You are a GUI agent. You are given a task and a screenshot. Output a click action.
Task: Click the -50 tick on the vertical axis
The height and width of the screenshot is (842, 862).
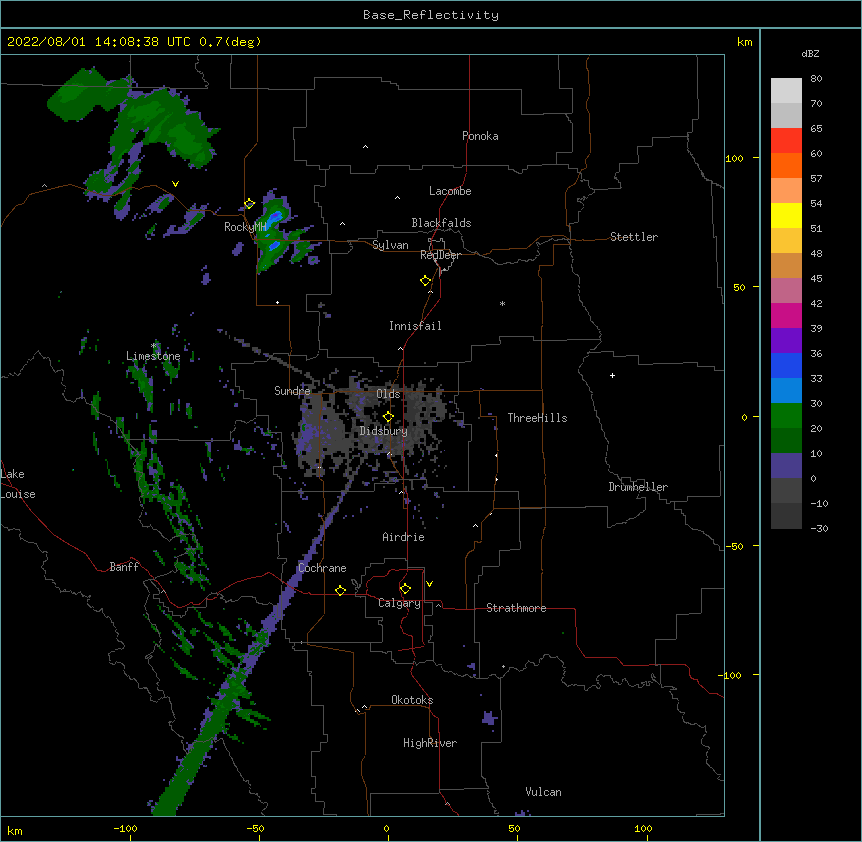pos(734,546)
